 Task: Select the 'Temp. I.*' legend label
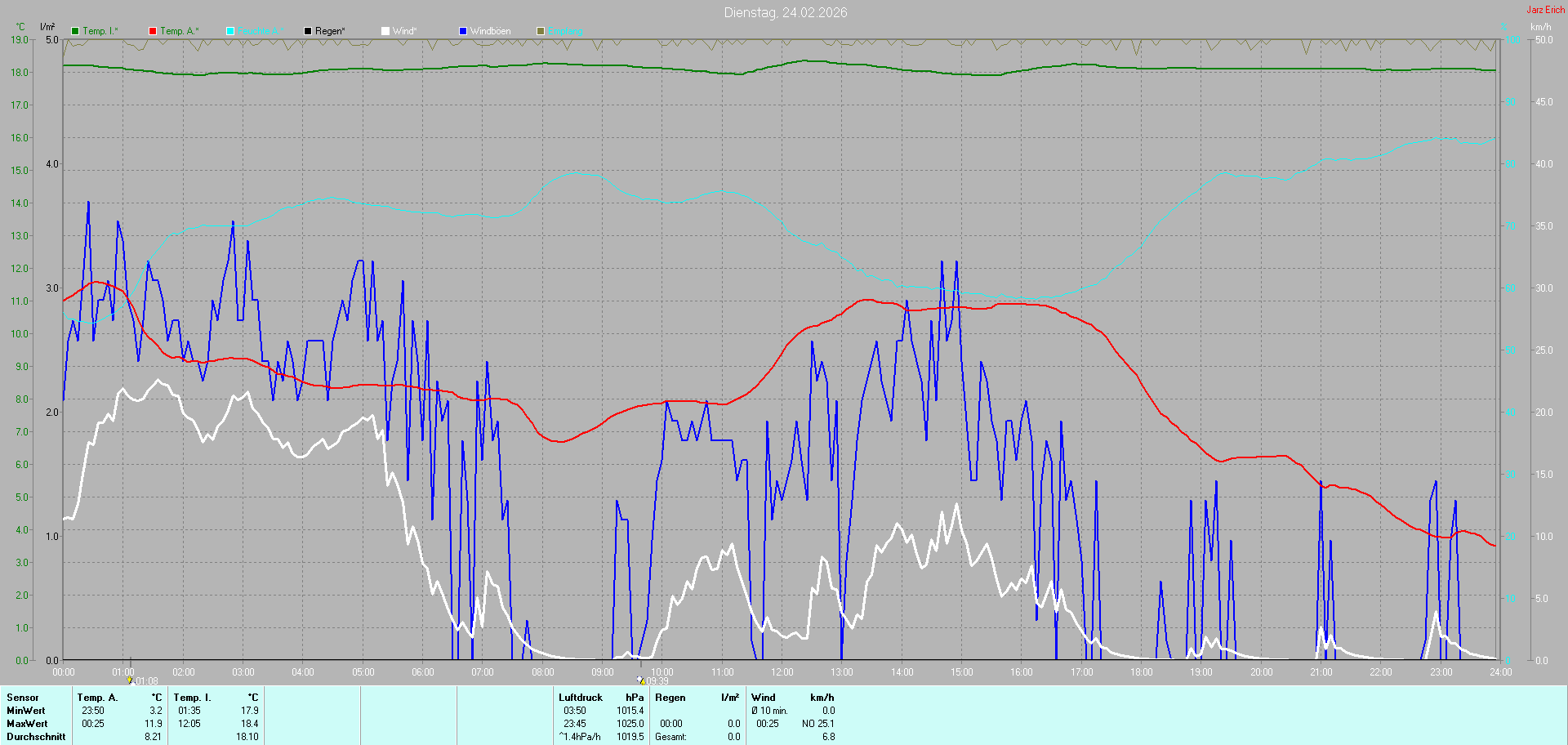[x=100, y=31]
